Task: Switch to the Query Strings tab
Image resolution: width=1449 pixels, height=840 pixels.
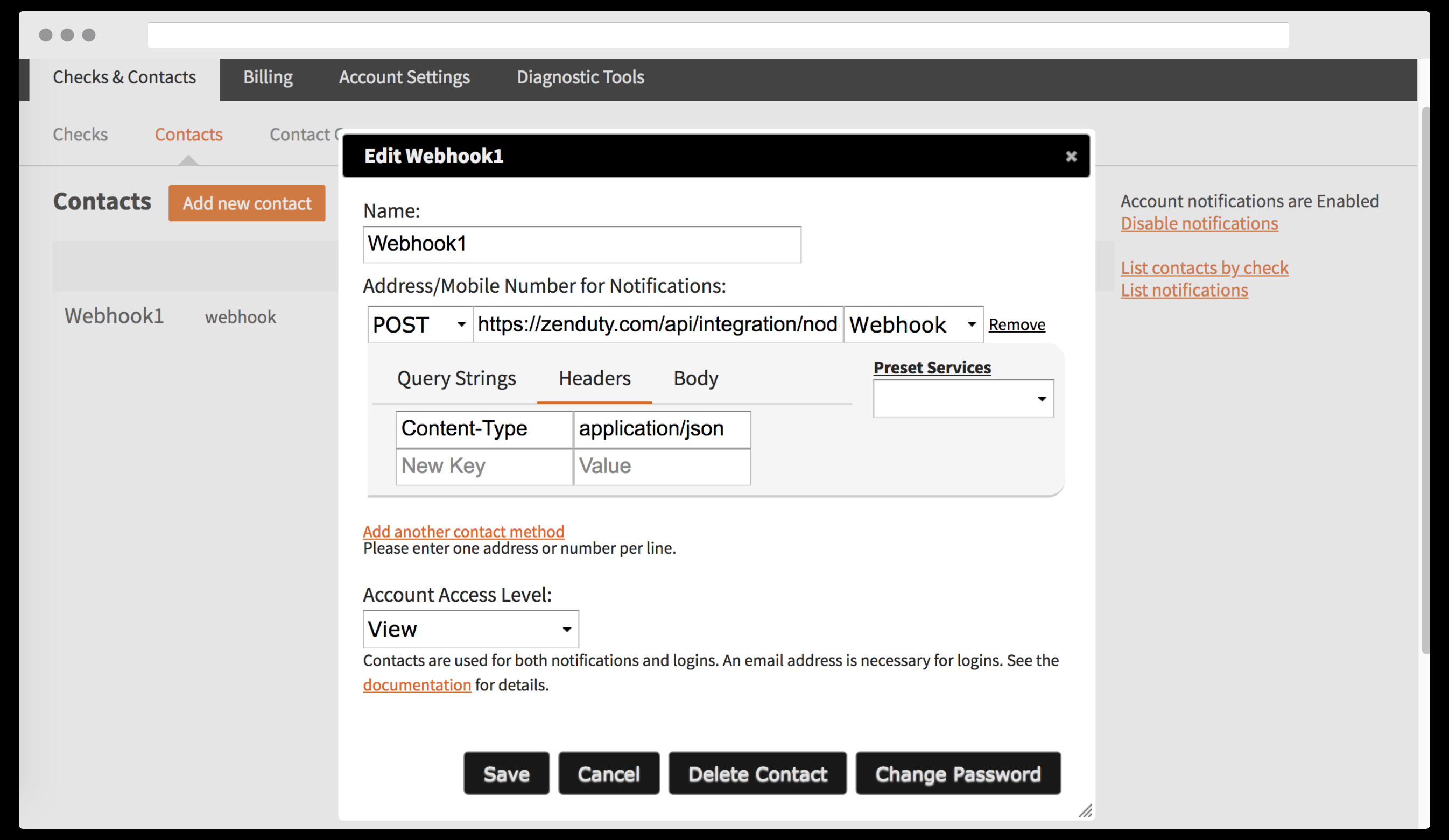Action: 456,378
